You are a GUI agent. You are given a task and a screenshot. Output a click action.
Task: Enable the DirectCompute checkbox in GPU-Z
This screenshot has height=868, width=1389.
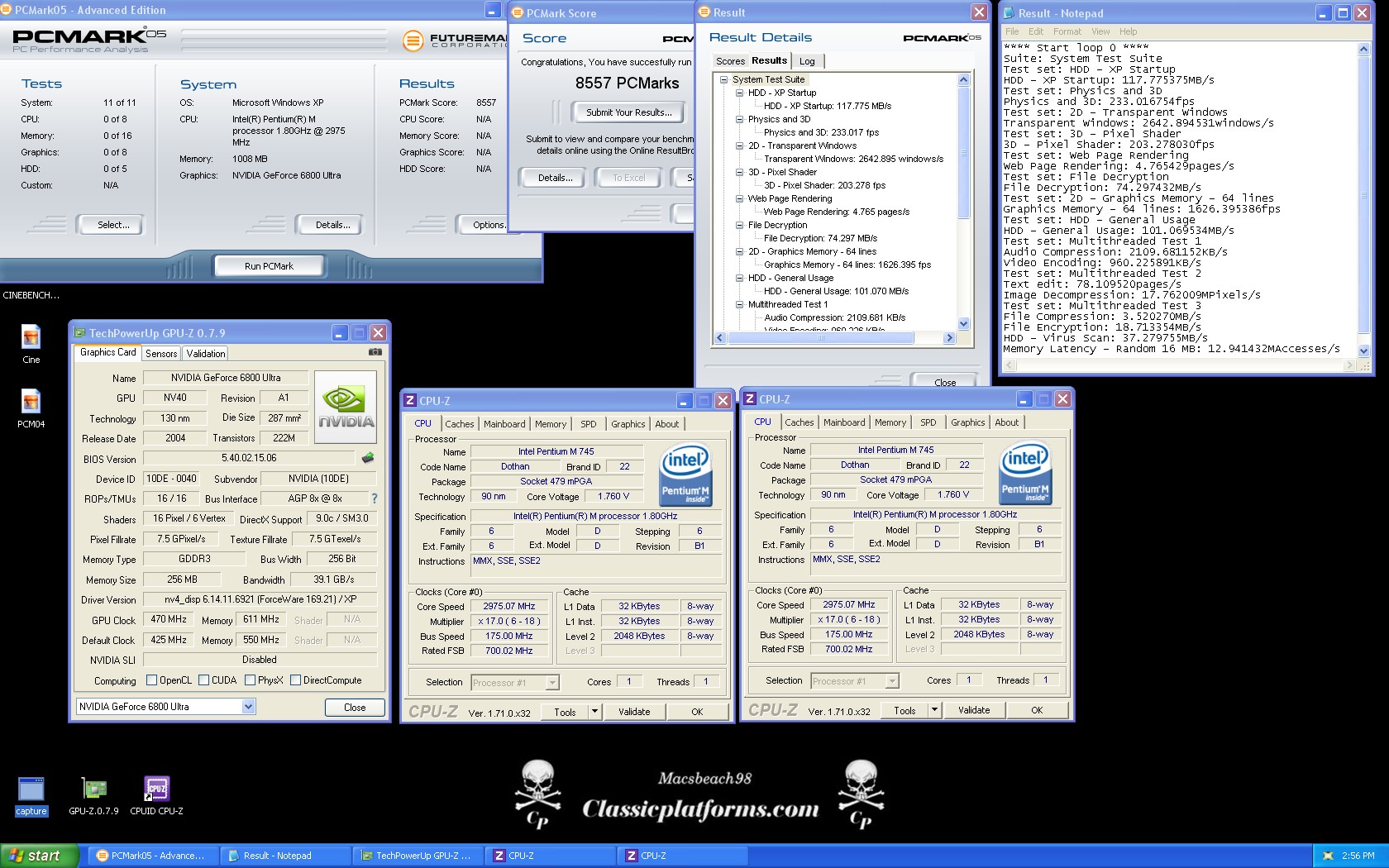click(295, 680)
